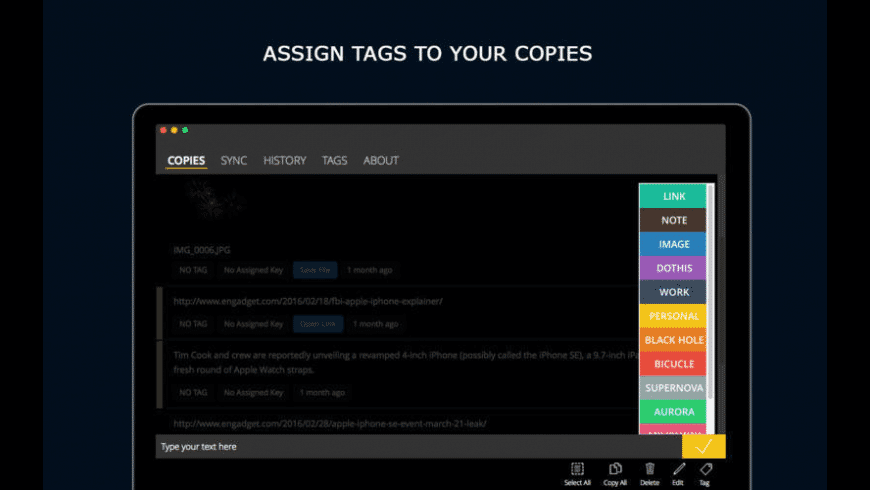Click the Select All icon
This screenshot has height=490, width=870.
[x=577, y=469]
